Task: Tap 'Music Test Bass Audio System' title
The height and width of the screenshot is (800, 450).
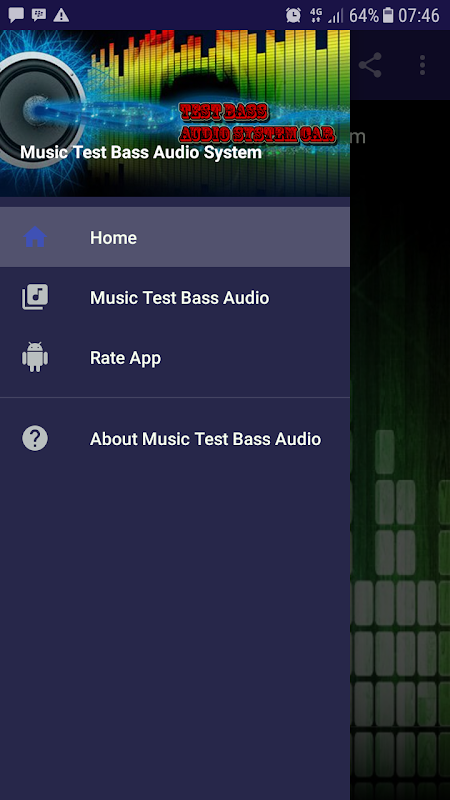Action: [x=141, y=152]
